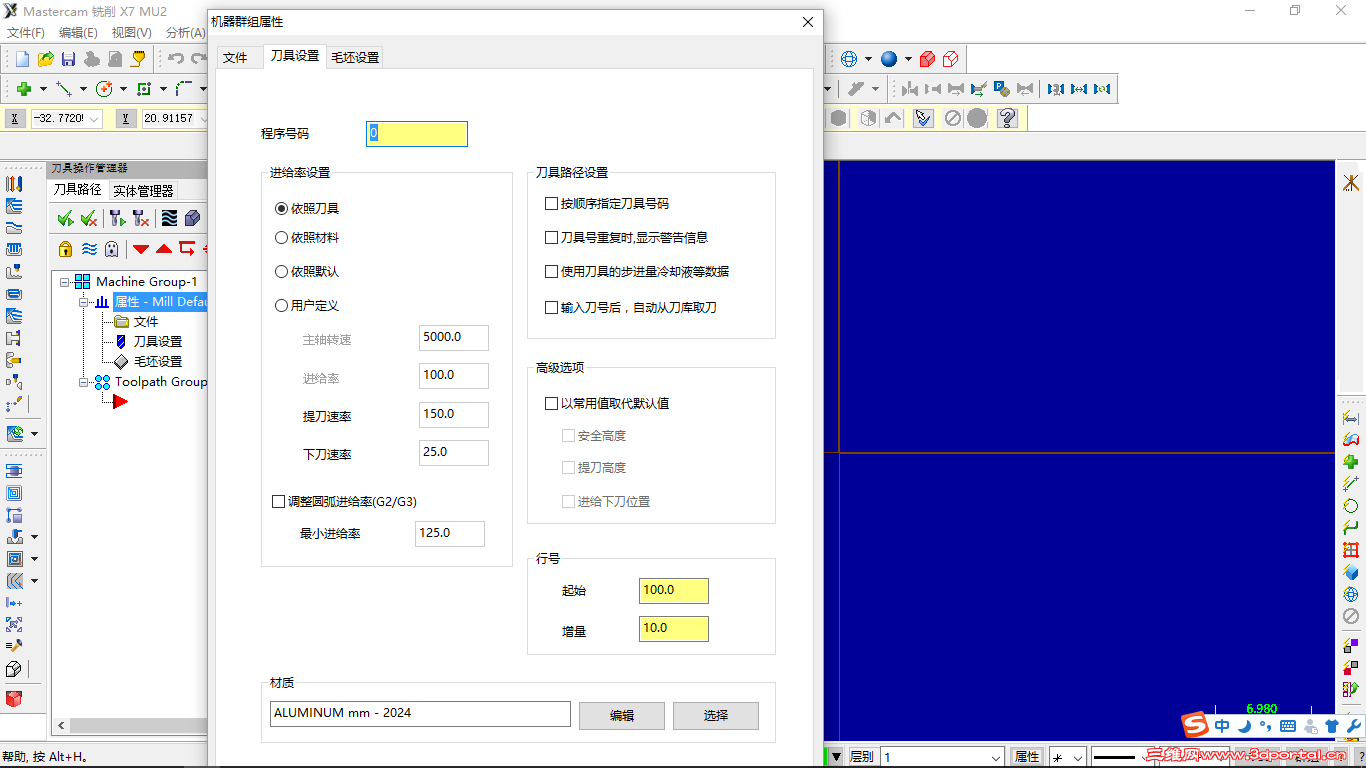This screenshot has width=1366, height=768.
Task: Click the red wireframe cube icon
Action: [950, 59]
